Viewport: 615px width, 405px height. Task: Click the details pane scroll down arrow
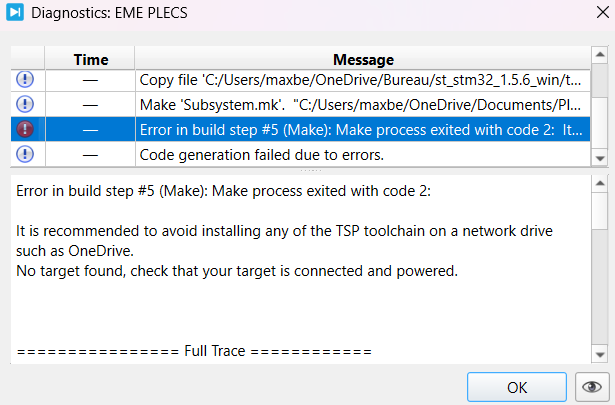(x=599, y=355)
